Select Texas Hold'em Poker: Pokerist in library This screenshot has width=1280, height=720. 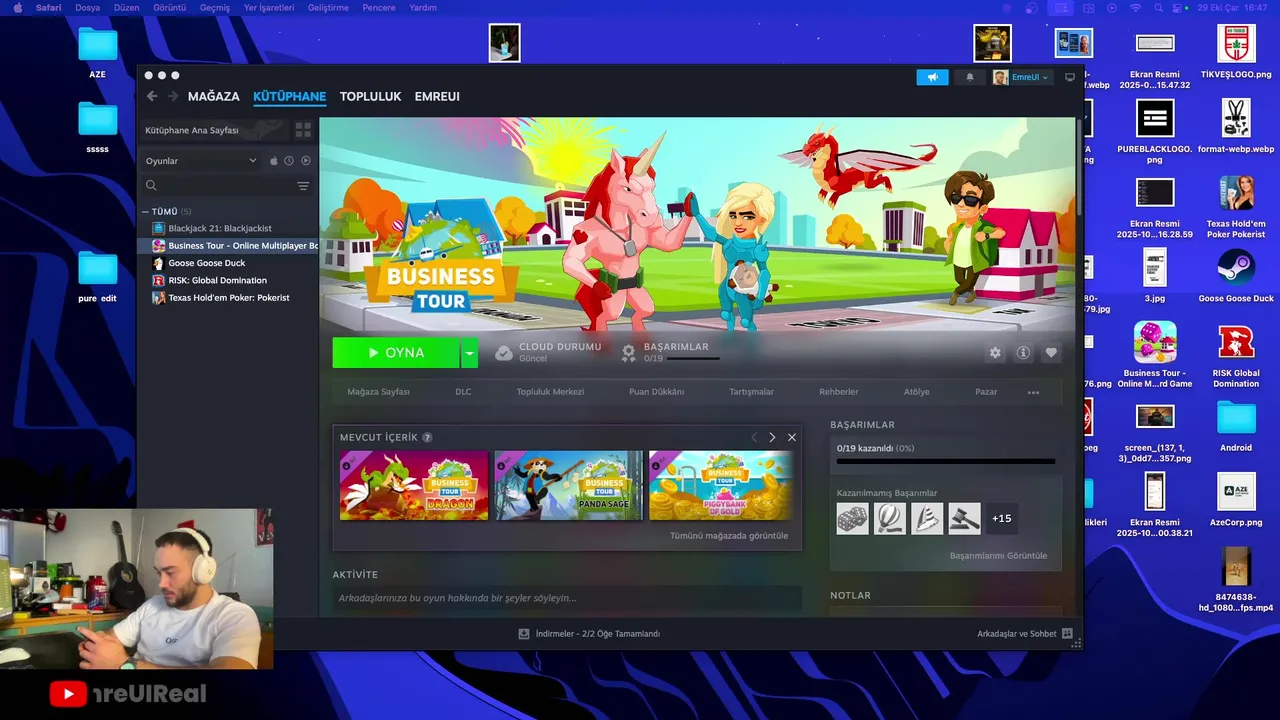[x=228, y=297]
